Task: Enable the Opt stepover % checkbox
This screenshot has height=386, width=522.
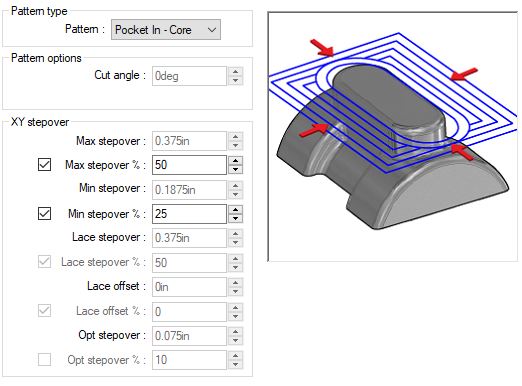Action: point(44,360)
